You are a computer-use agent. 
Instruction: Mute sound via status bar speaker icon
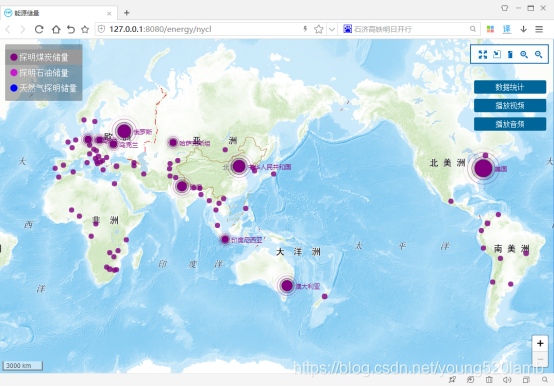507,380
